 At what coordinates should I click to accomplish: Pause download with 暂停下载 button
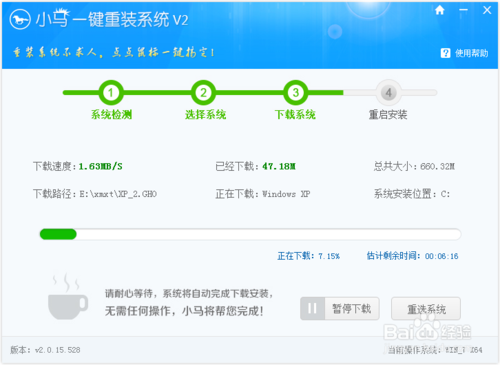click(x=340, y=308)
